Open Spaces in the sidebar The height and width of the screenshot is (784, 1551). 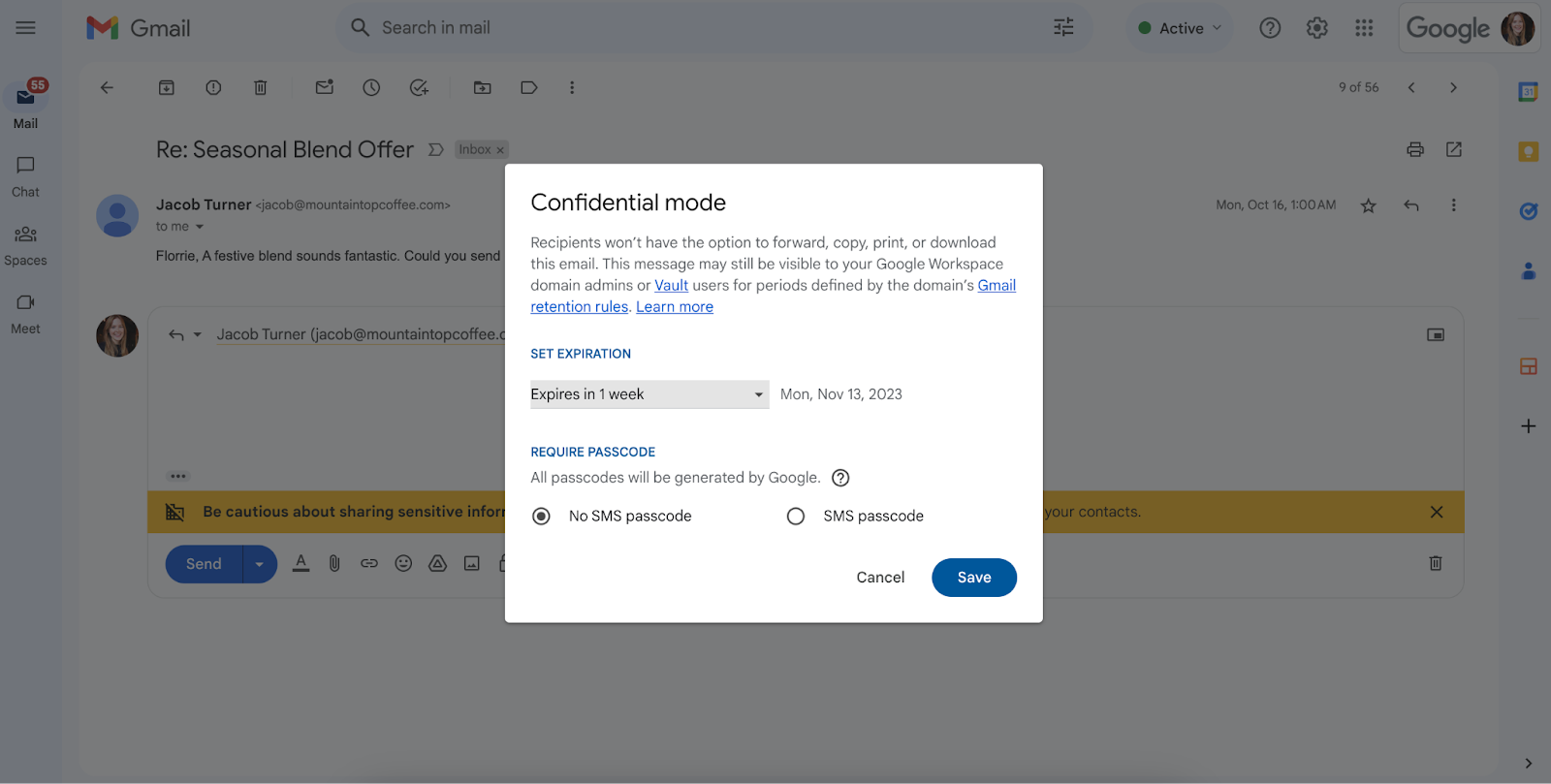pyautogui.click(x=26, y=245)
